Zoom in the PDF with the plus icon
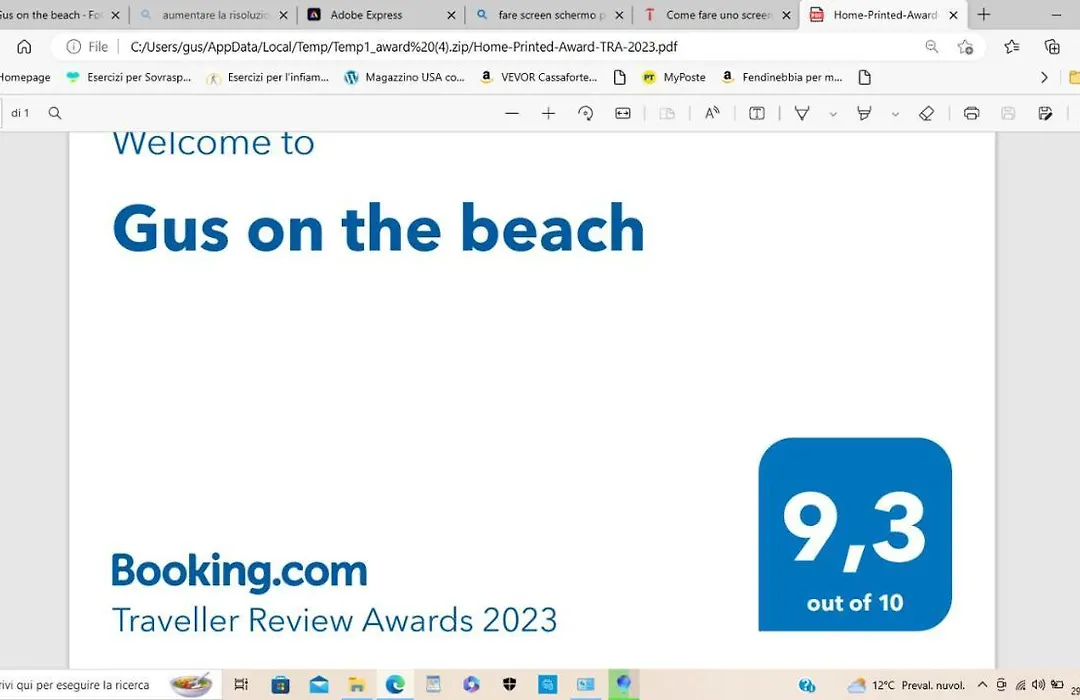 548,113
